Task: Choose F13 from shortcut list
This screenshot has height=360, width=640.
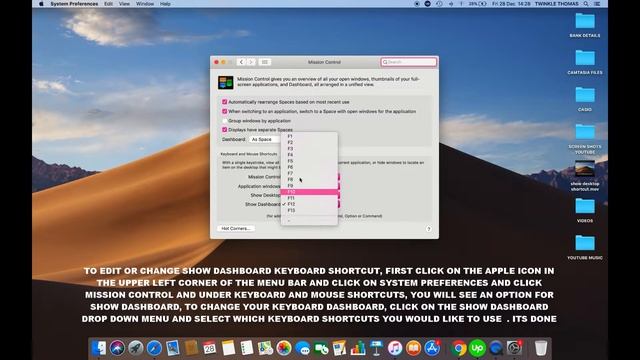Action: point(309,210)
